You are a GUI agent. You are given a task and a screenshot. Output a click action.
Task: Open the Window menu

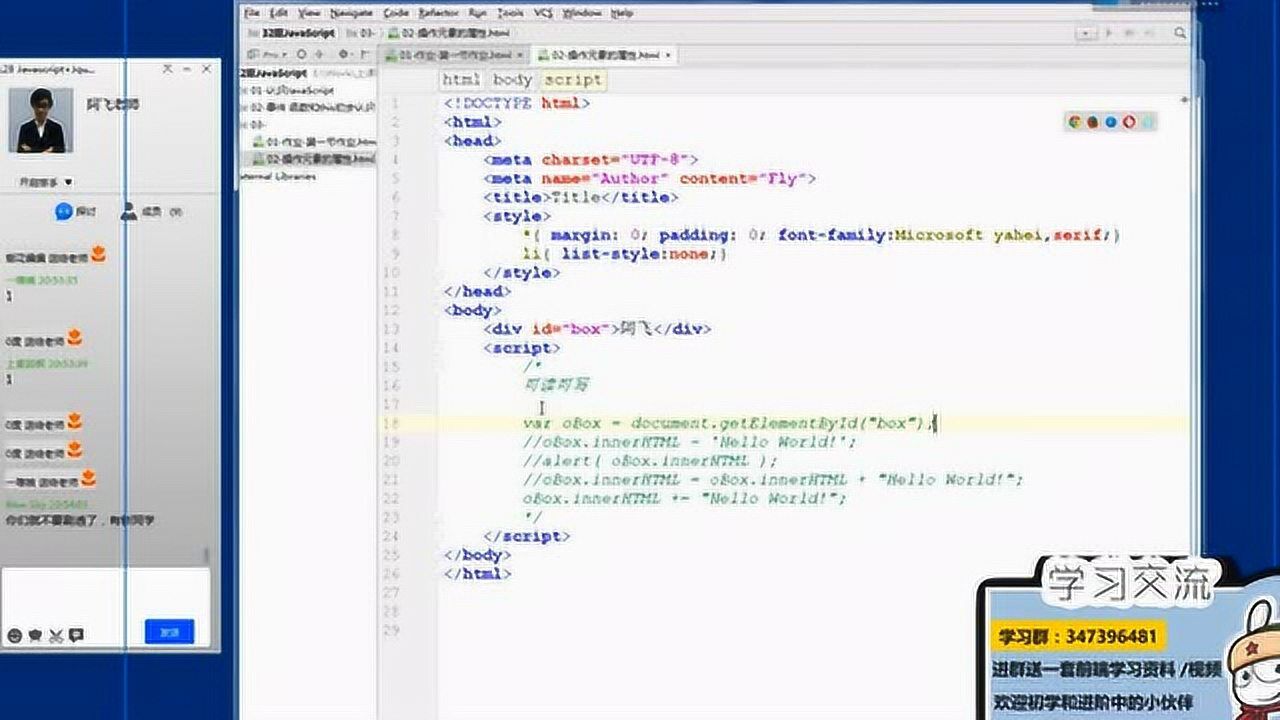[582, 13]
